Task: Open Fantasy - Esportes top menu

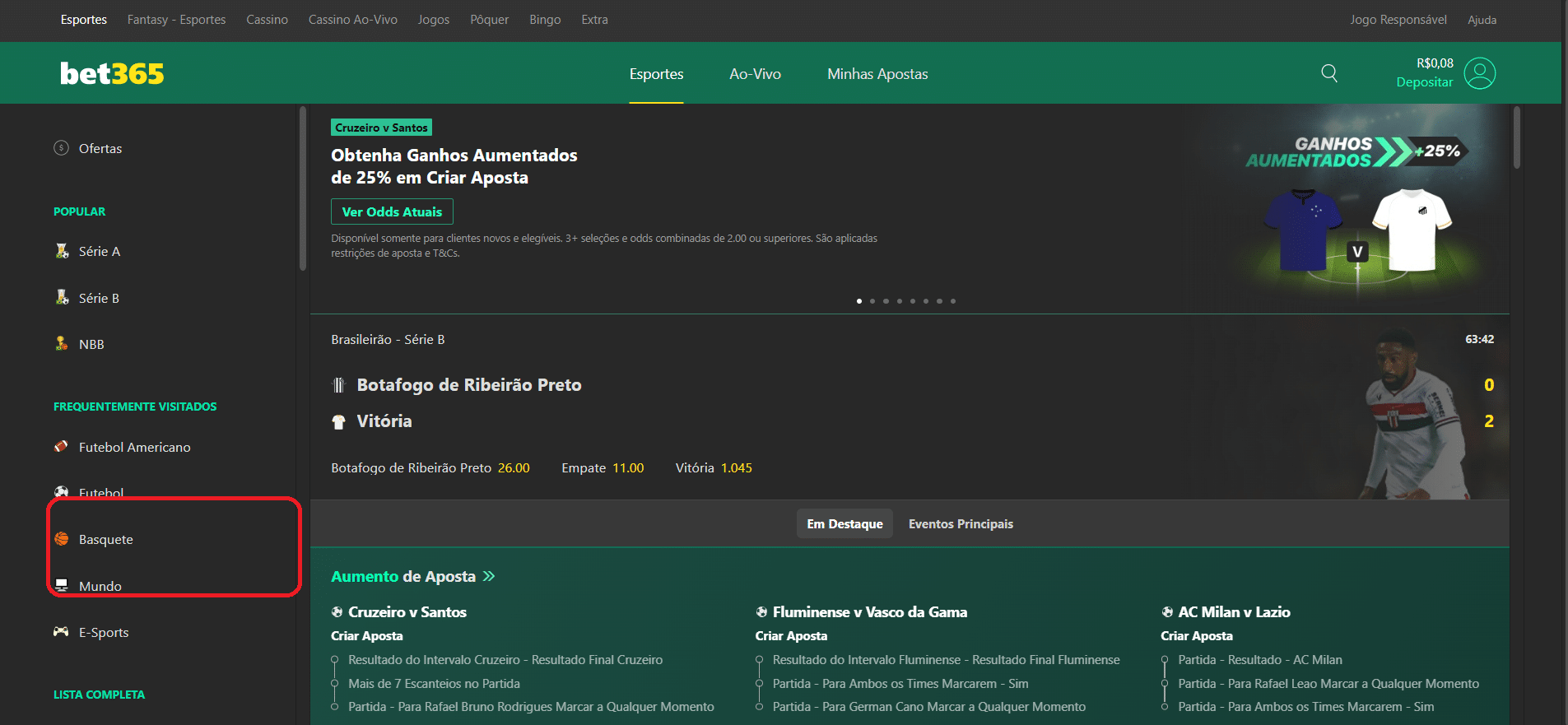Action: [177, 20]
